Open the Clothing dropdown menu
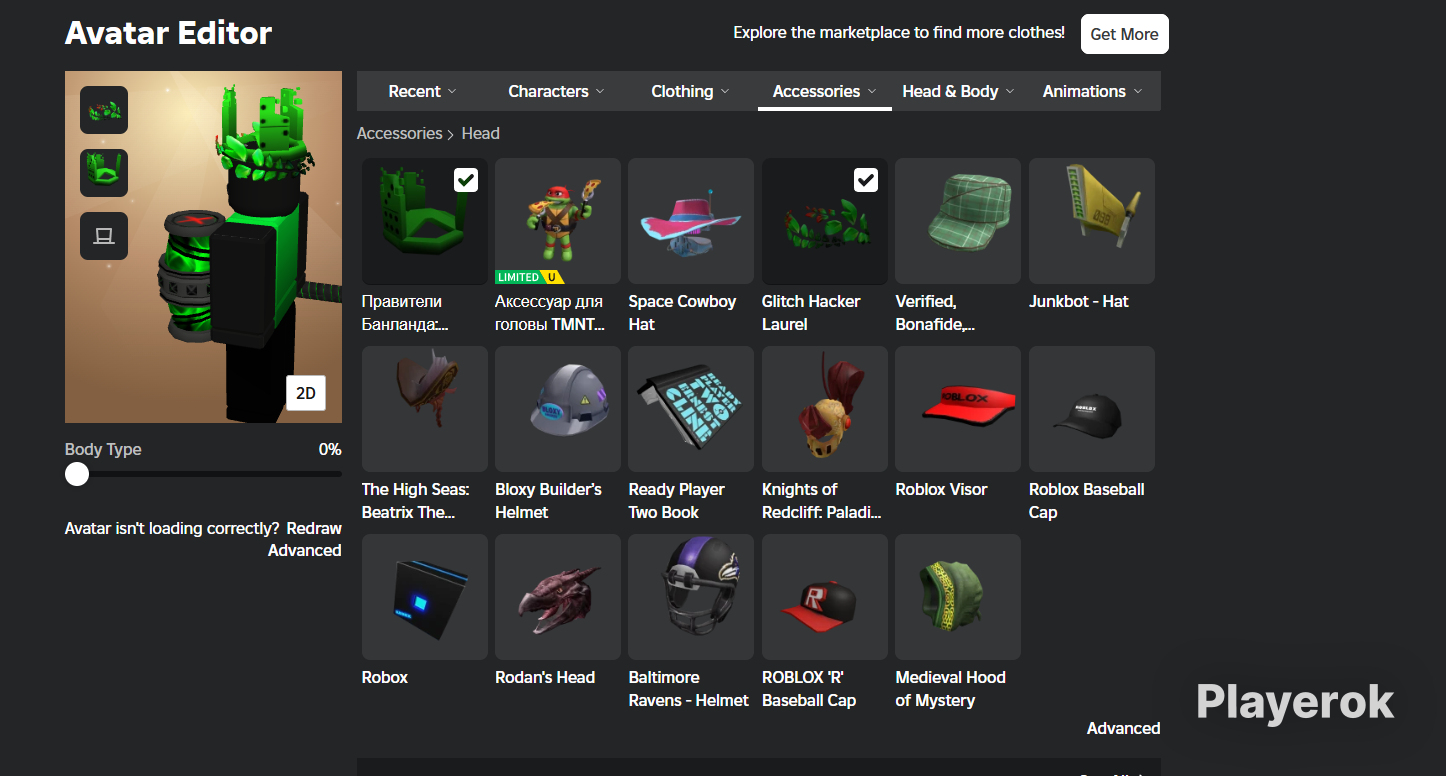The height and width of the screenshot is (776, 1446). [x=691, y=91]
